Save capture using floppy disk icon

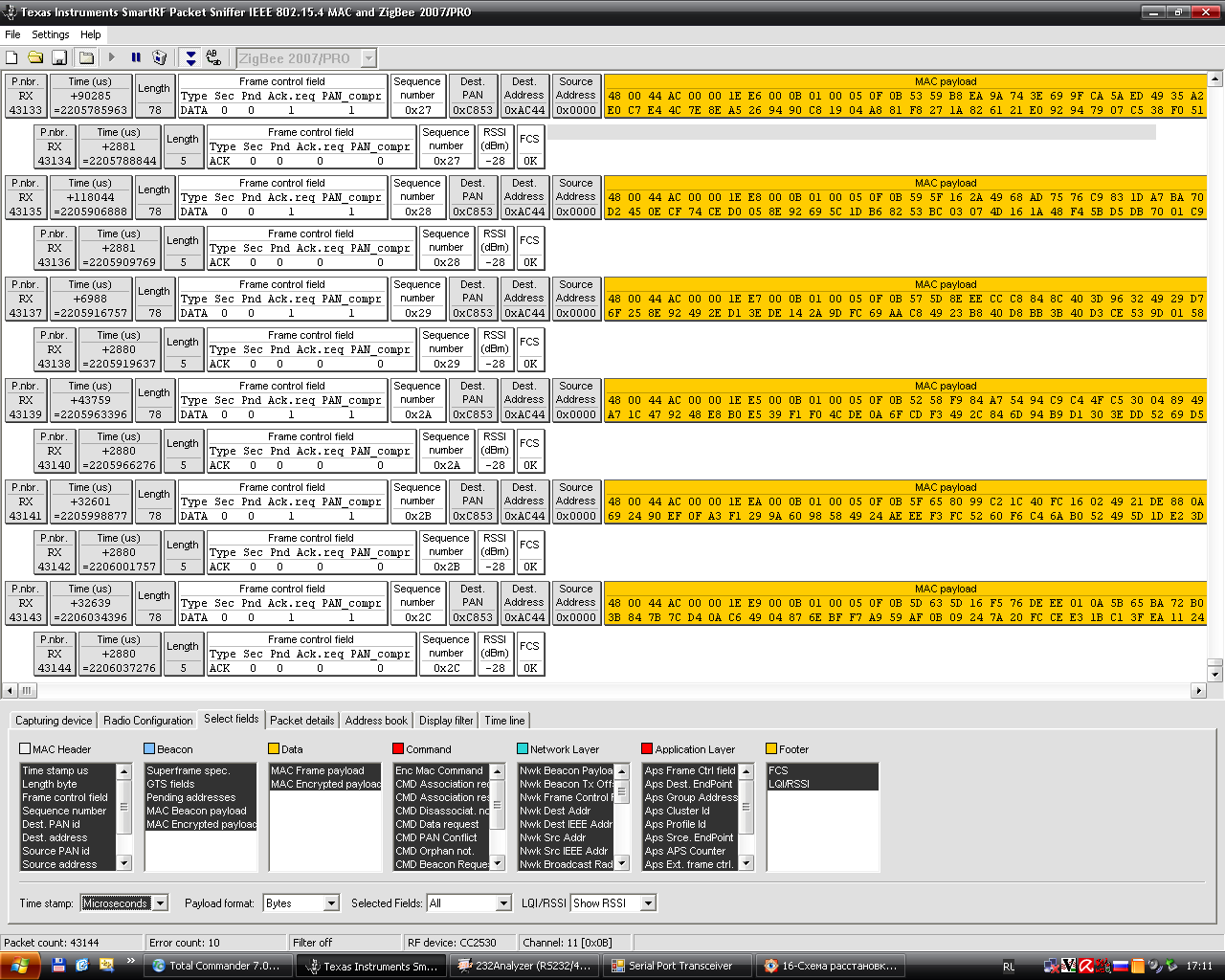59,57
